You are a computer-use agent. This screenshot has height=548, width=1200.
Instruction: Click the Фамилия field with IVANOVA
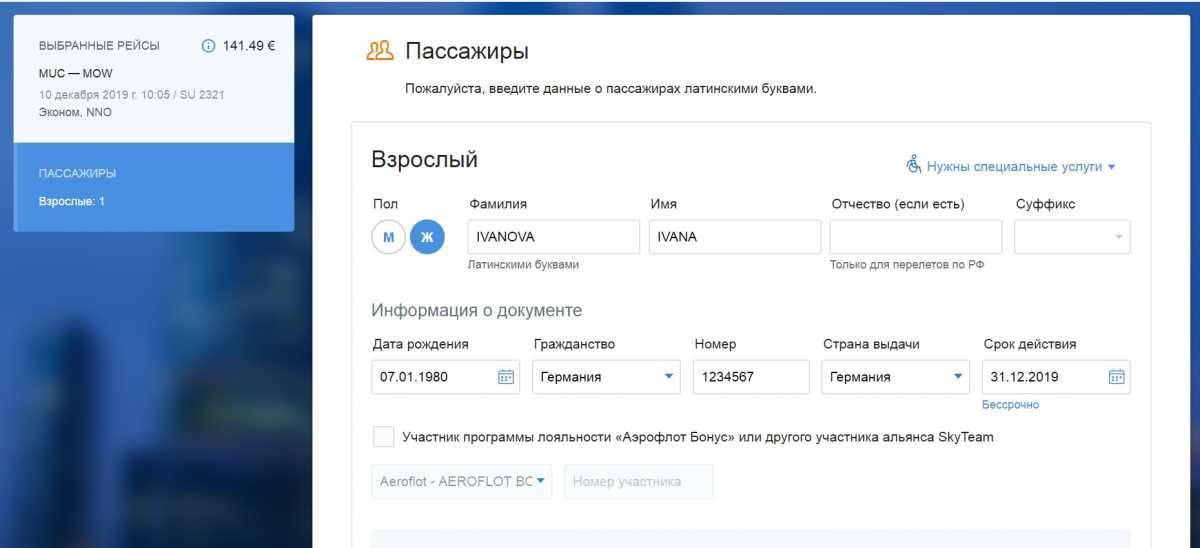click(554, 237)
